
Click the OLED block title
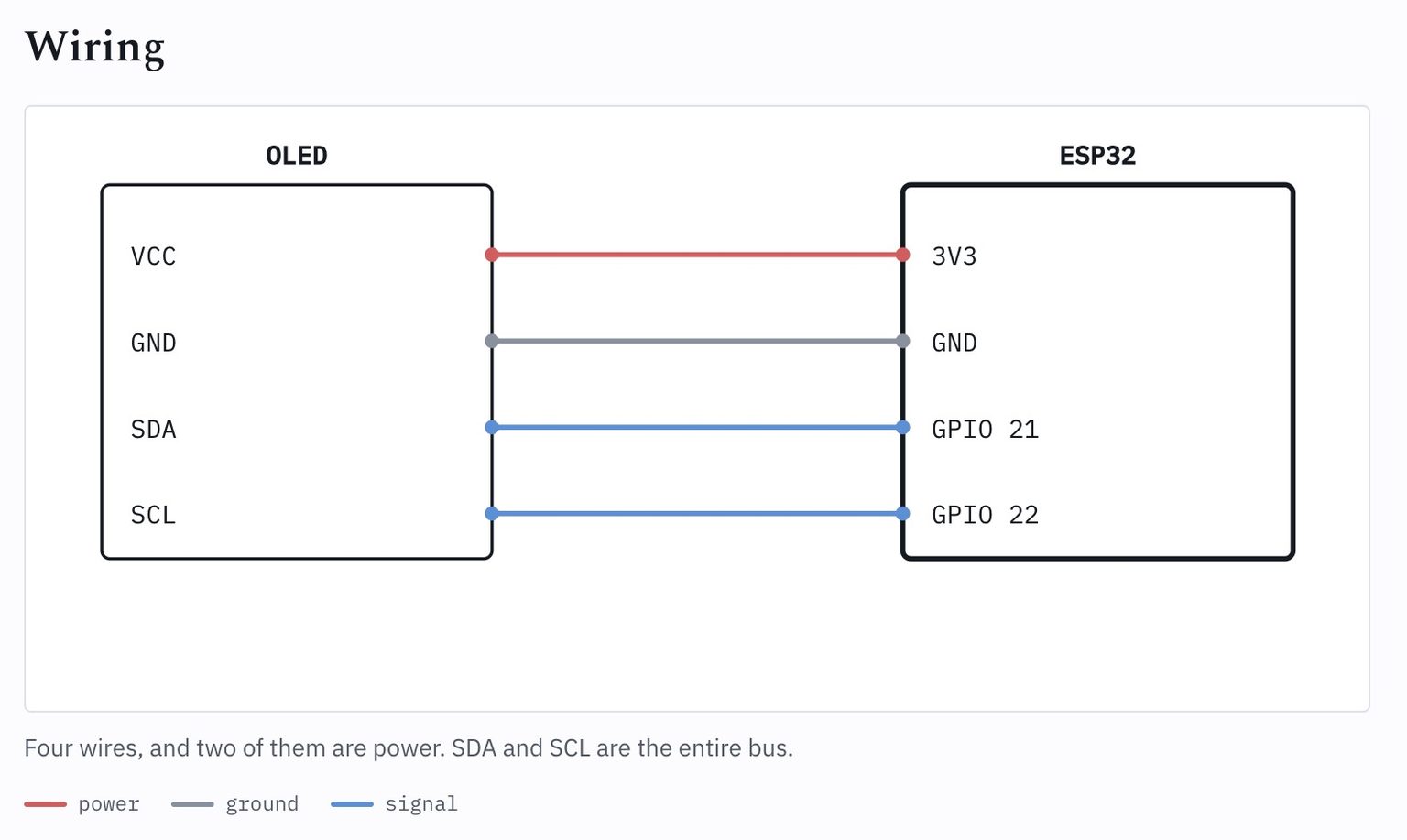point(297,156)
